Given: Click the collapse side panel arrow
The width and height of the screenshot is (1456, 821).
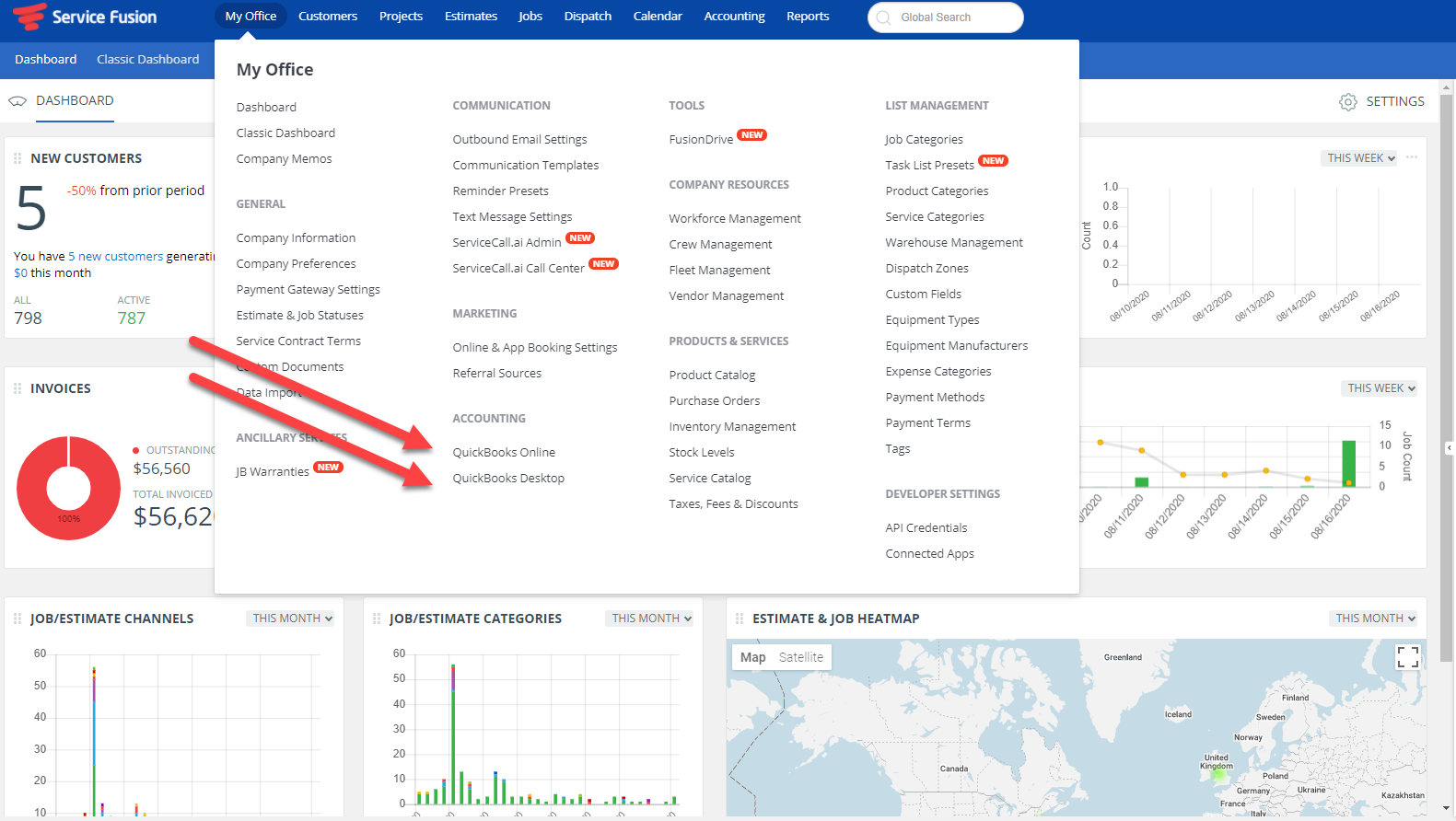Looking at the screenshot, I should pyautogui.click(x=1449, y=448).
